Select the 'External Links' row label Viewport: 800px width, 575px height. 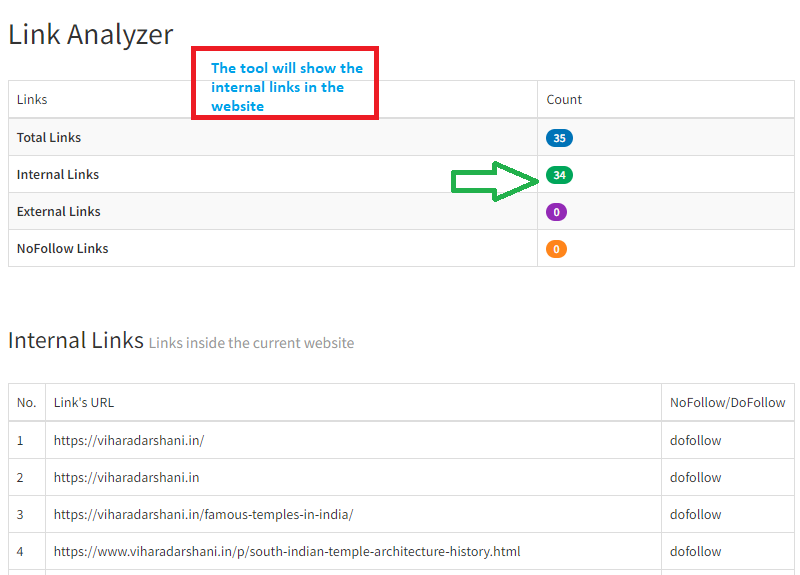(x=59, y=211)
